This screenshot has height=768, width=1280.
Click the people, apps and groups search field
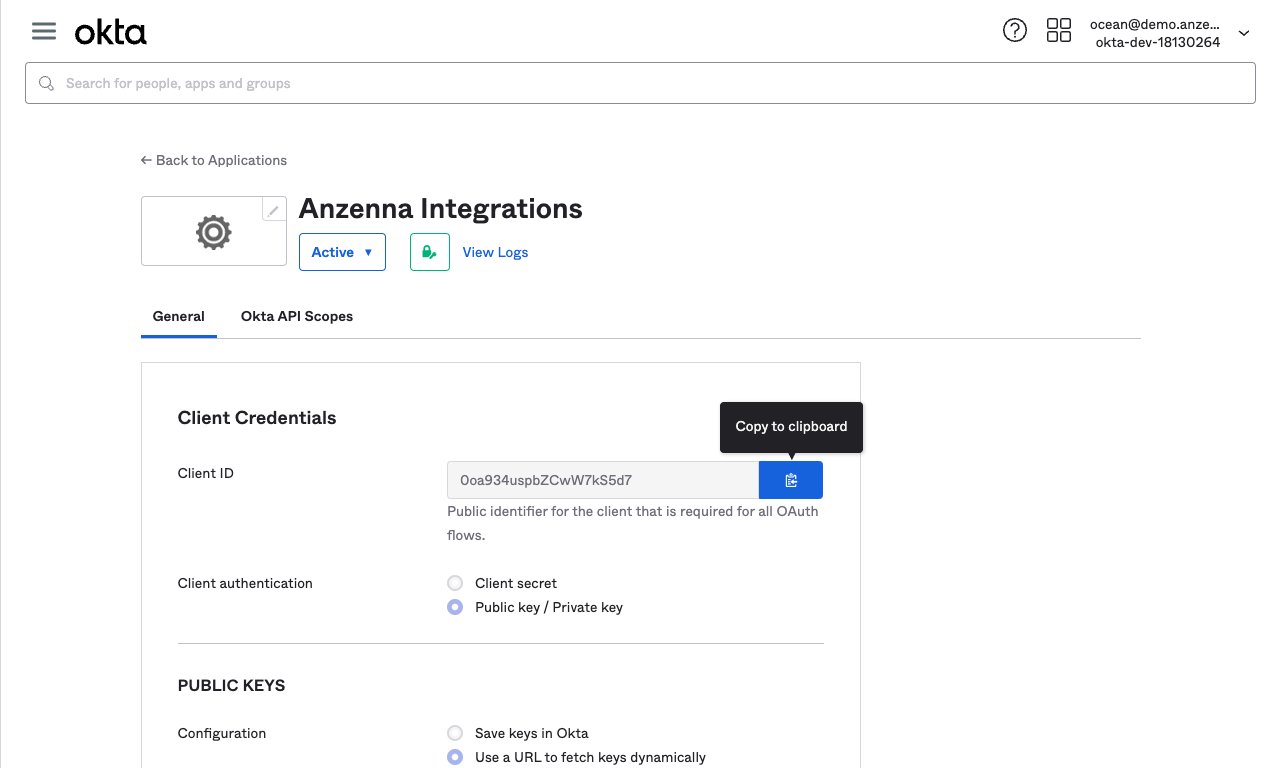[x=640, y=83]
